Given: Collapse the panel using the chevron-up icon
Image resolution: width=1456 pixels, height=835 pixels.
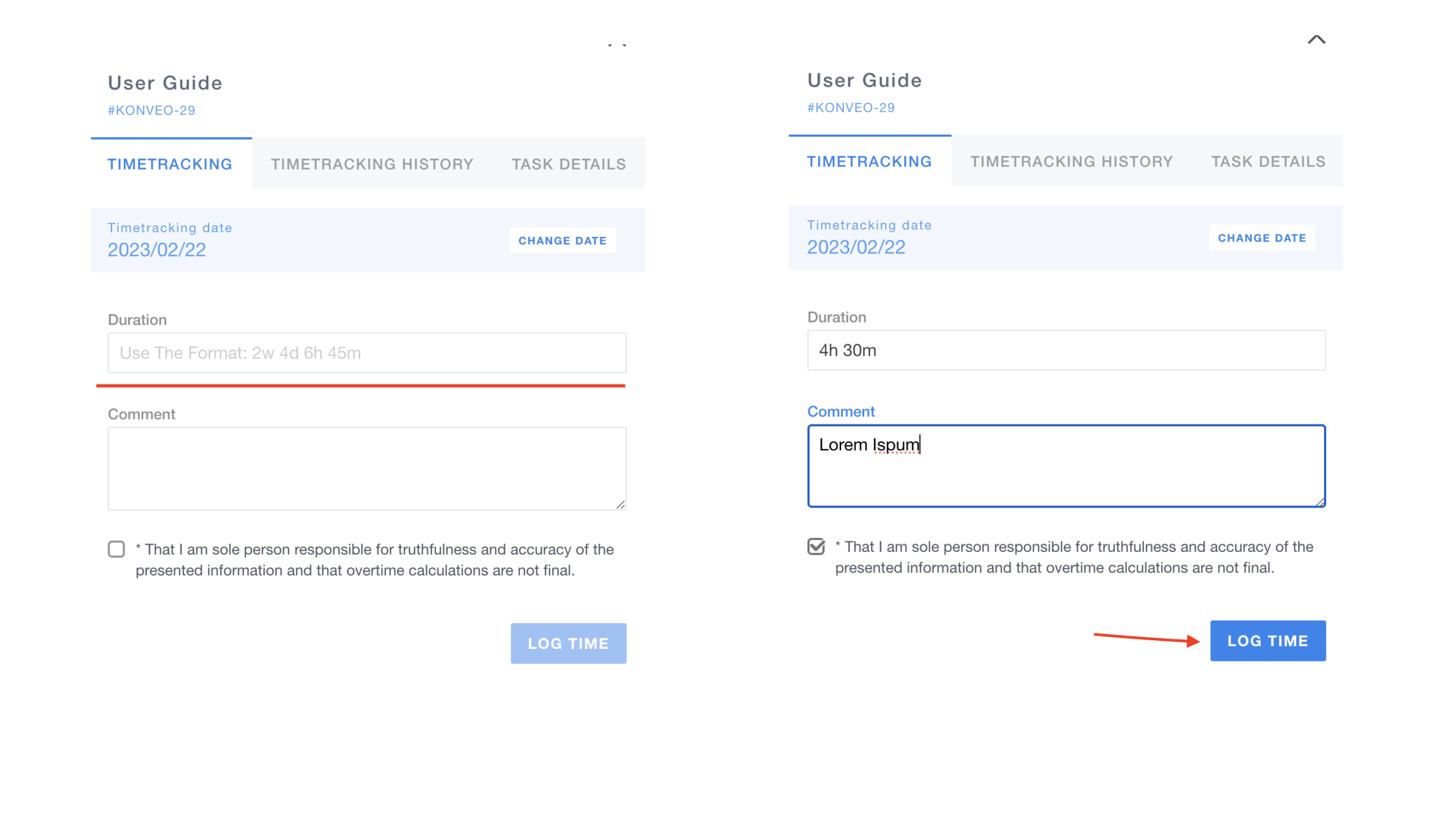Looking at the screenshot, I should (x=1316, y=40).
